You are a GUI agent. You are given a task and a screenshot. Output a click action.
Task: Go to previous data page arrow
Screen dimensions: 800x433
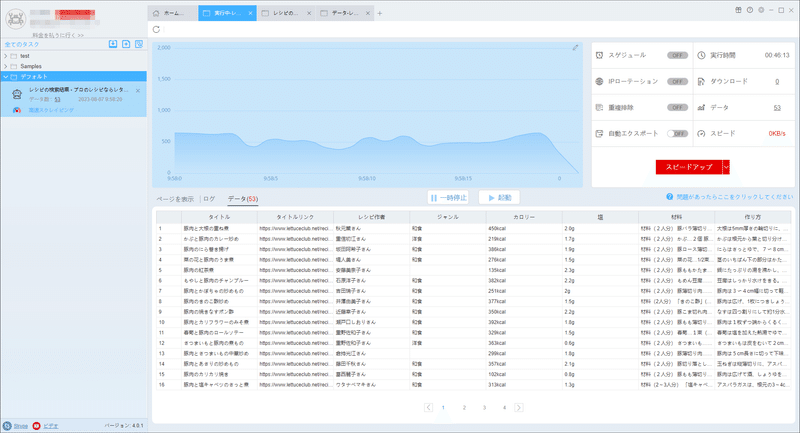click(428, 407)
